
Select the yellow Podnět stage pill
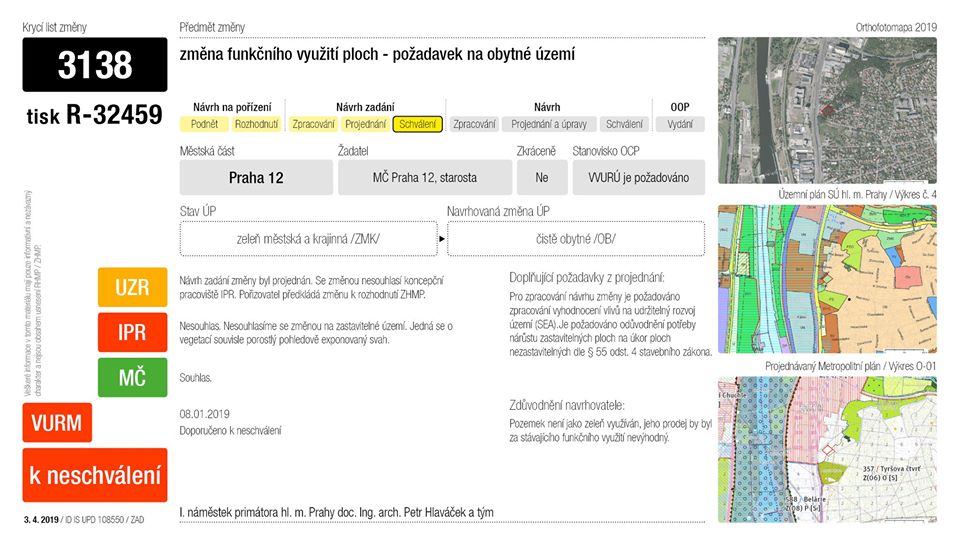[204, 124]
